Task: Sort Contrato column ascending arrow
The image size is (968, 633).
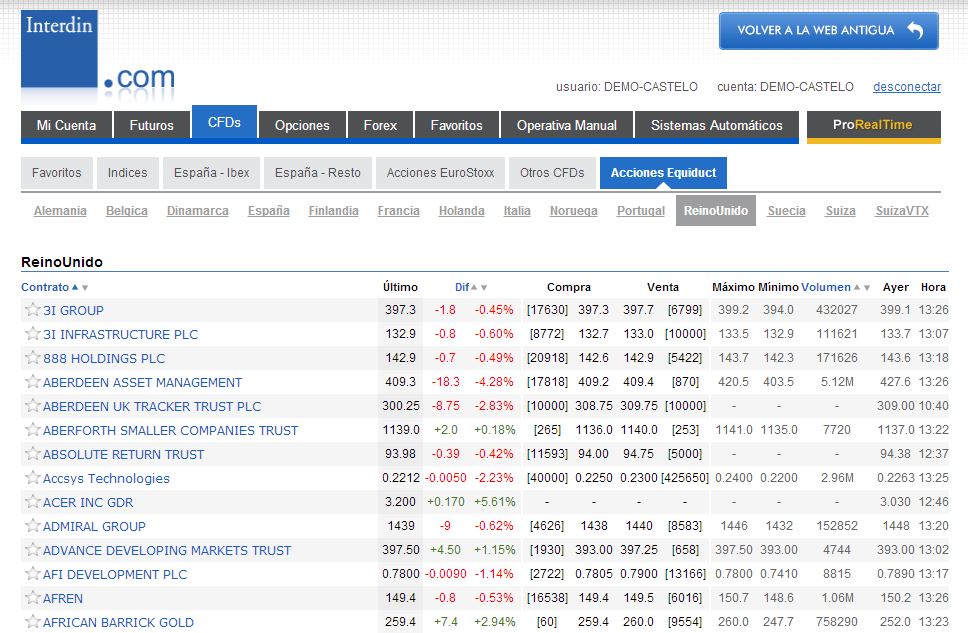Action: pos(75,287)
